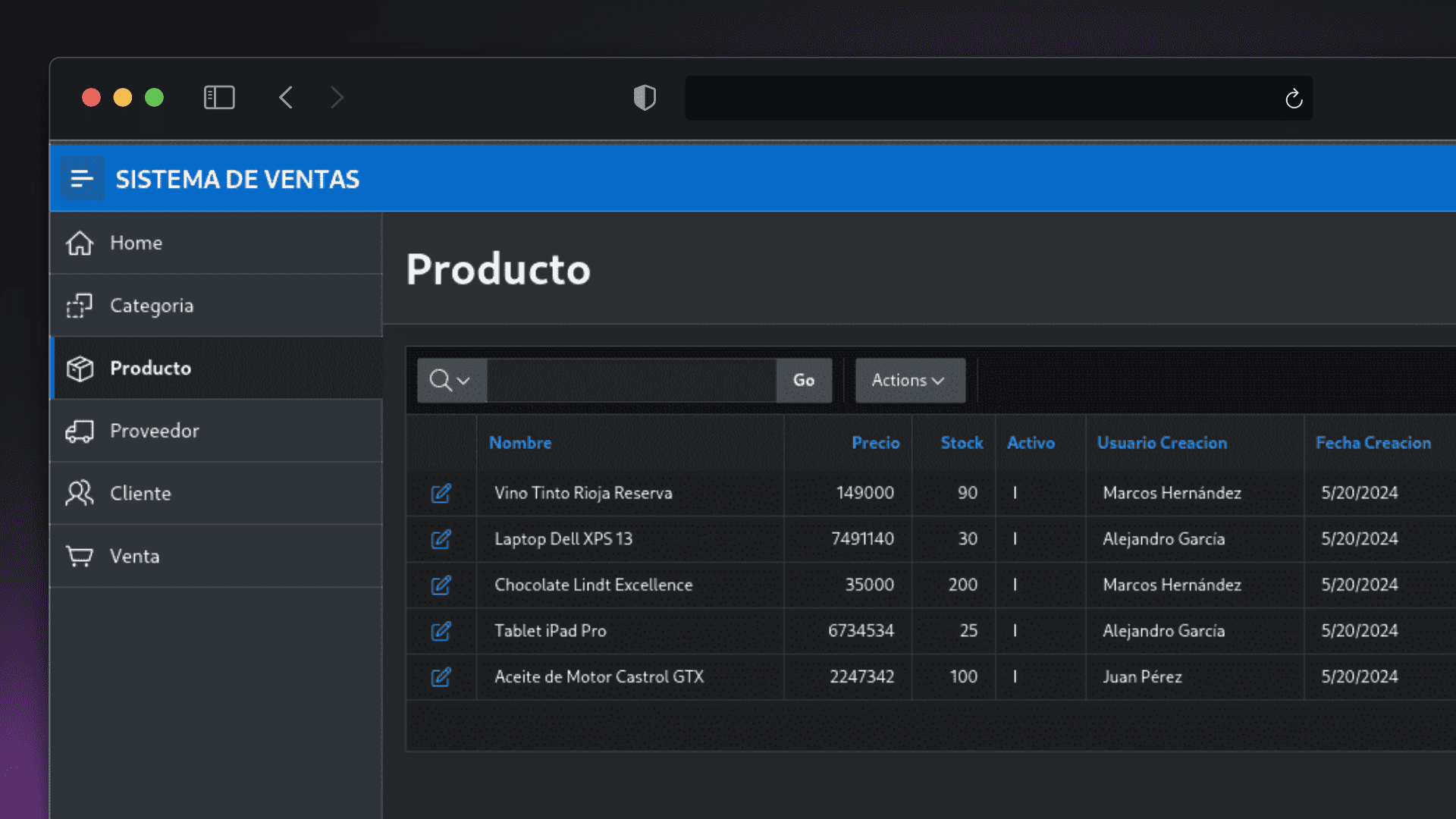The height and width of the screenshot is (819, 1456).
Task: Click the red close window button
Action: coord(91,98)
